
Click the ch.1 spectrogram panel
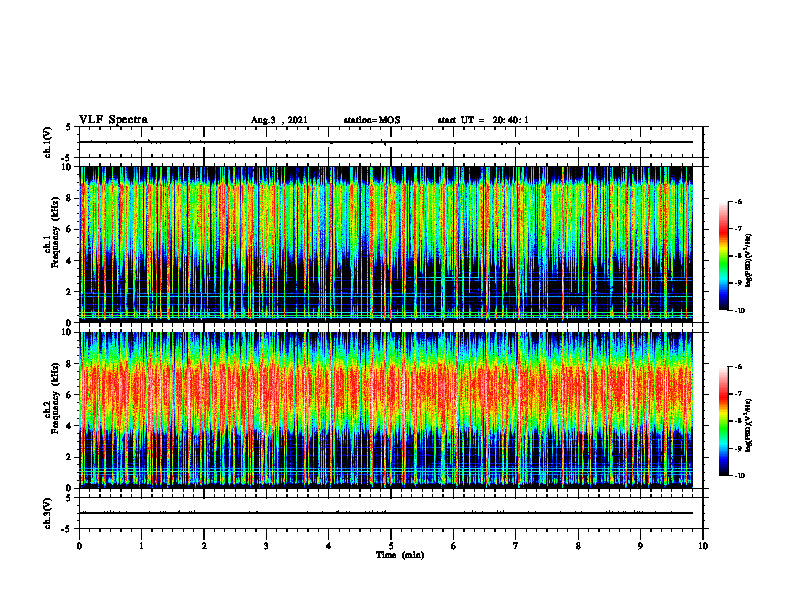[x=386, y=244]
